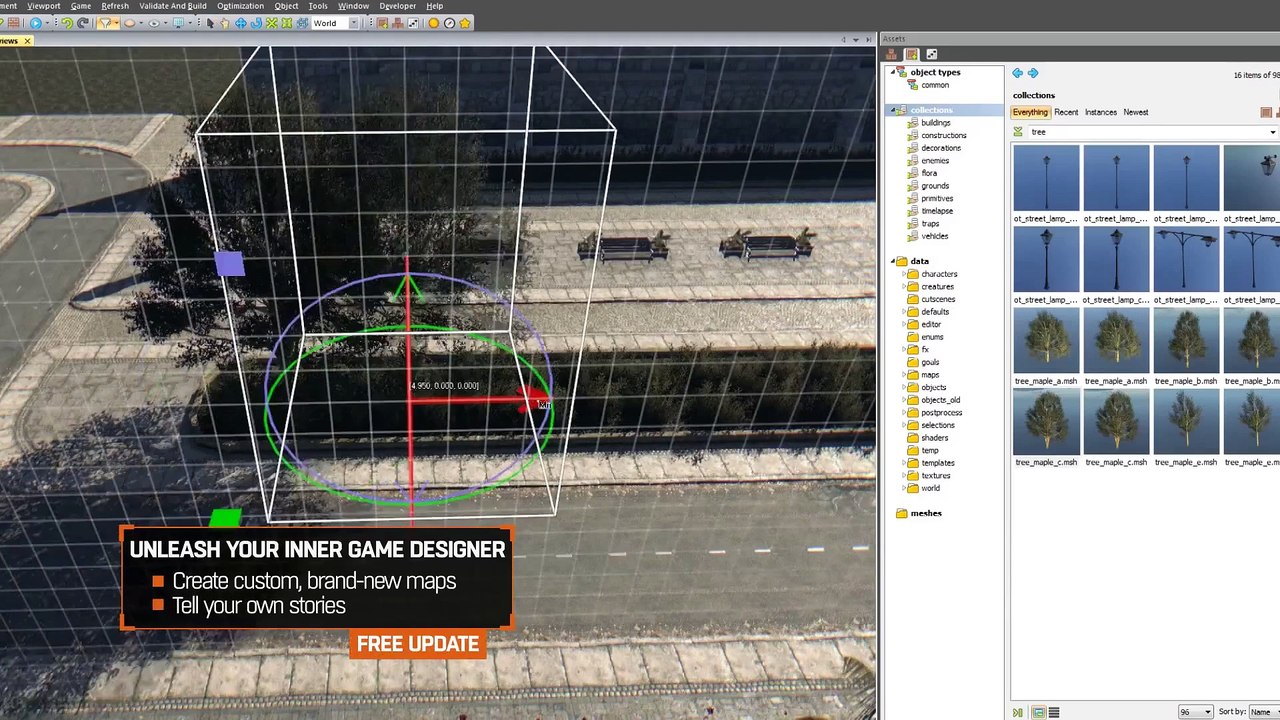Select the first tree_maple_a.msh thumbnail
1280x720 pixels.
[1046, 340]
